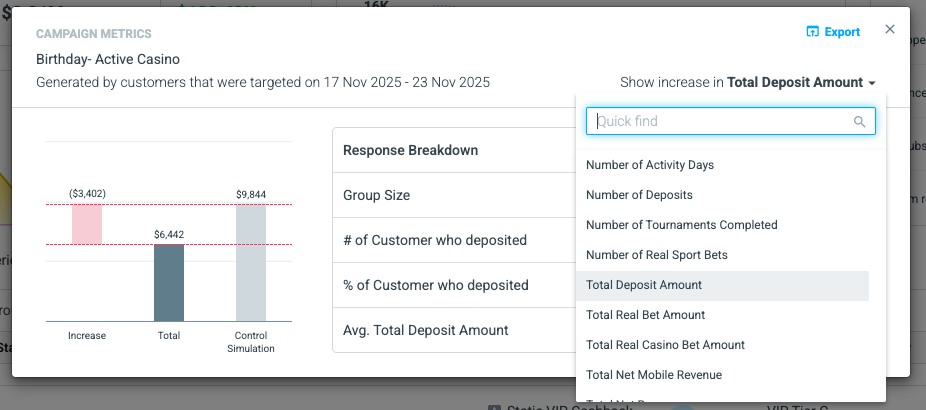Click '# of Customer who deposited' row
926x410 pixels.
click(454, 240)
